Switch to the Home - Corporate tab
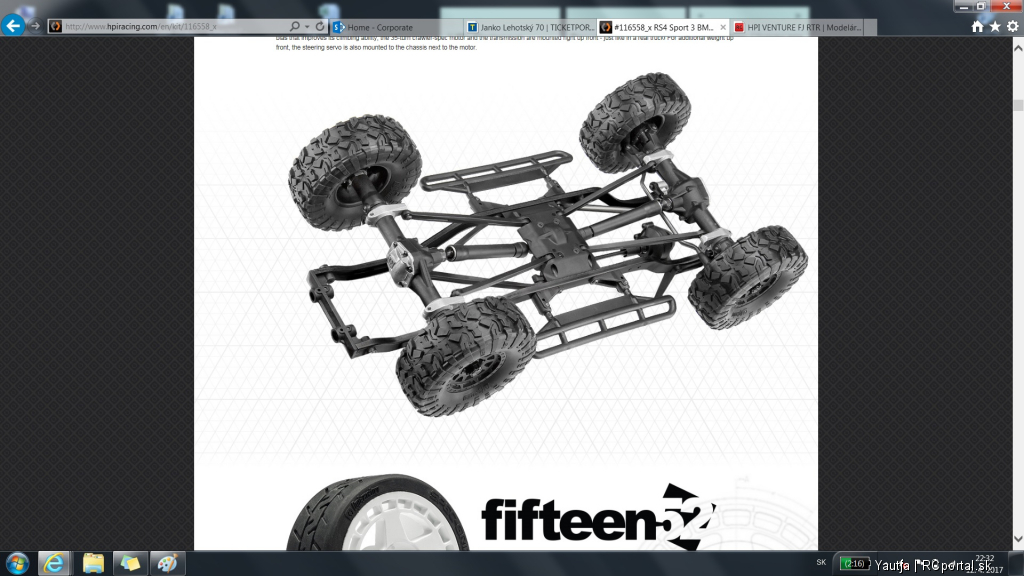 [x=396, y=27]
